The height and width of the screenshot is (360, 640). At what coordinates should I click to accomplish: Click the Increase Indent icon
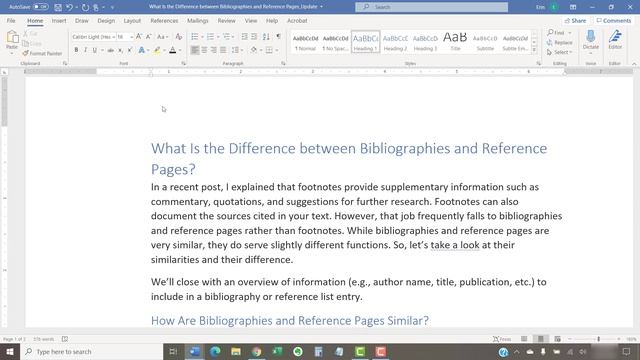pyautogui.click(x=254, y=37)
